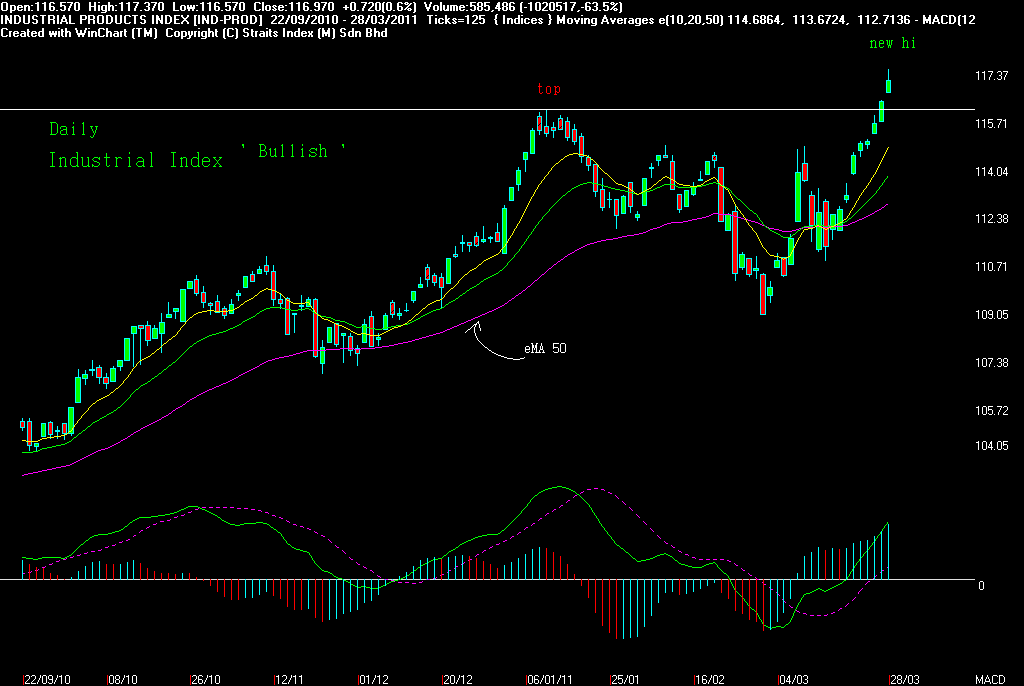Click date marker 22/09/10

click(x=47, y=679)
